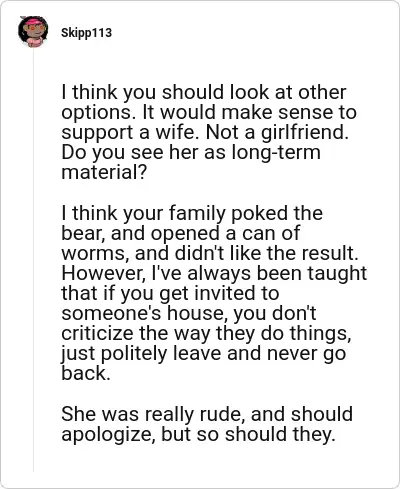Click the paragraph starting 'I think your family'
The width and height of the screenshot is (400, 489).
click(214, 293)
